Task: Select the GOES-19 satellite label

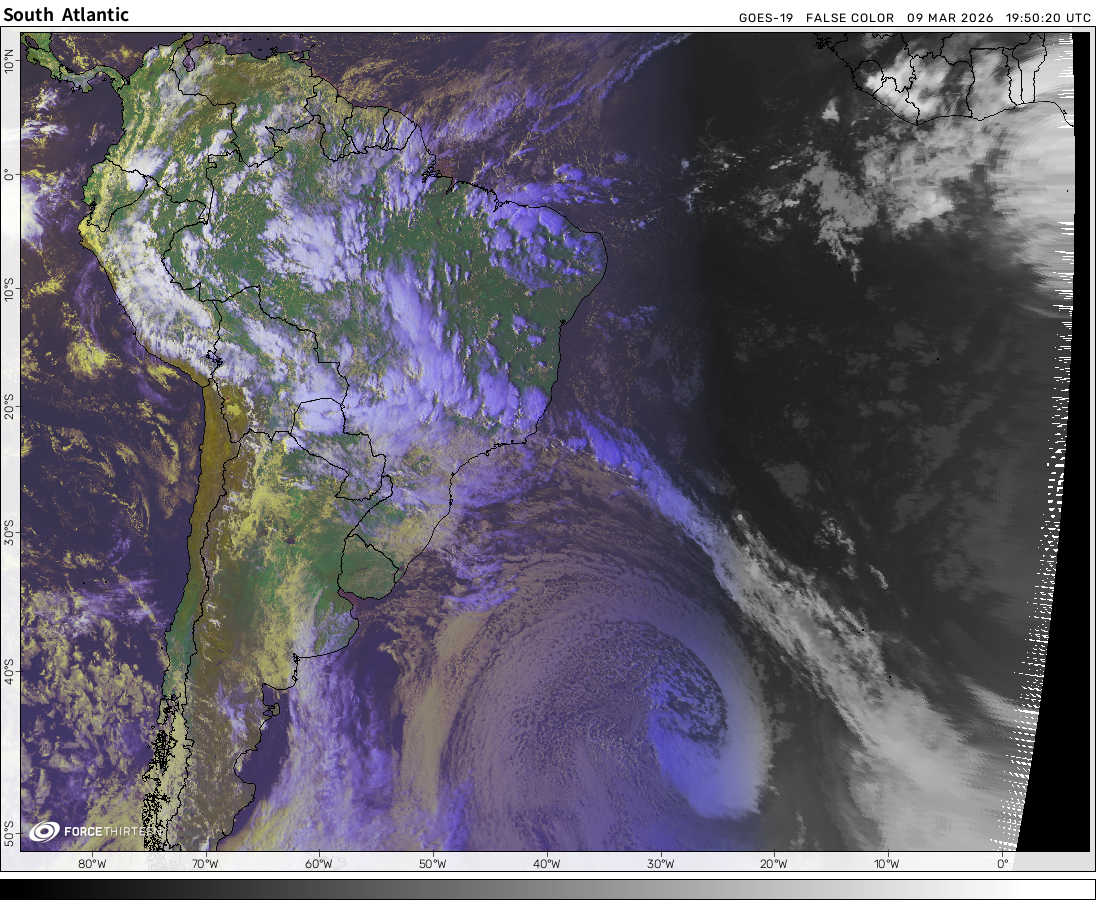Action: pos(765,18)
